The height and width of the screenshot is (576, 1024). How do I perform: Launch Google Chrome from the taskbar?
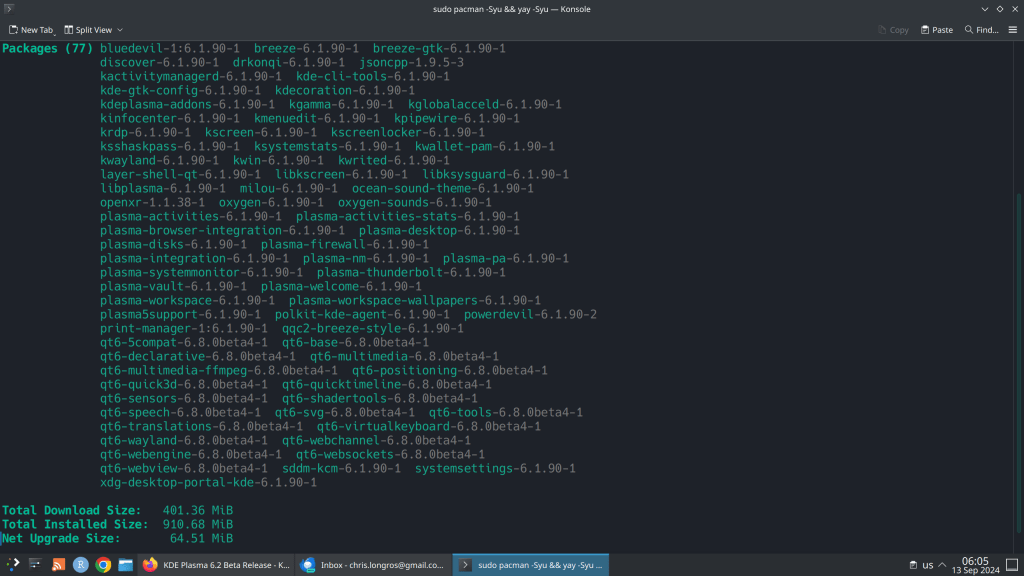tap(103, 564)
